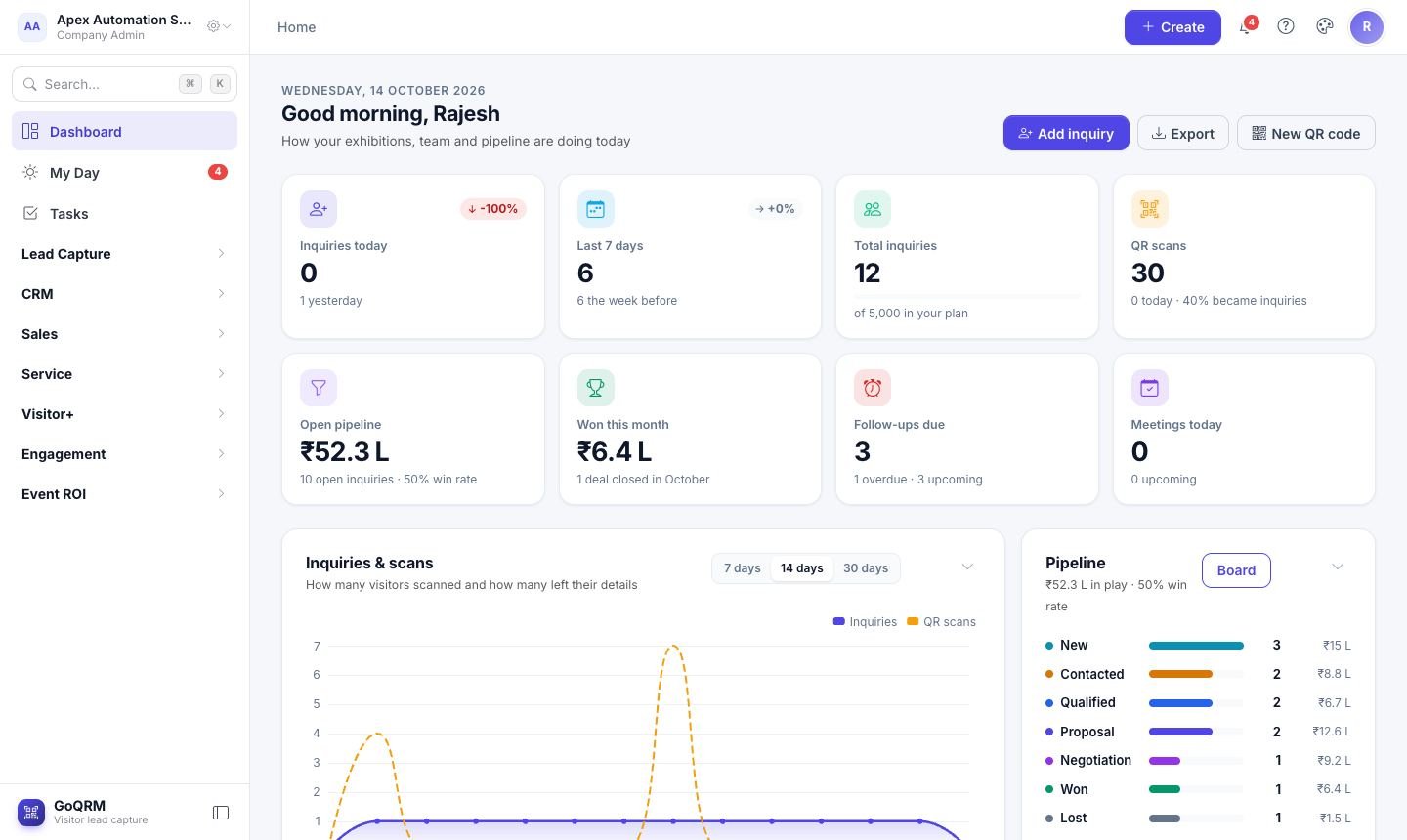The width and height of the screenshot is (1407, 840).
Task: Expand the Lead Capture section
Action: [x=124, y=254]
